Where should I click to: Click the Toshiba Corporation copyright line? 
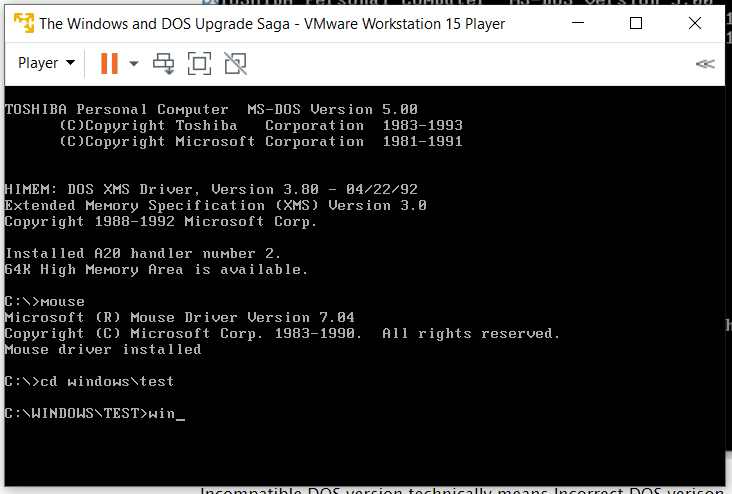click(261, 126)
